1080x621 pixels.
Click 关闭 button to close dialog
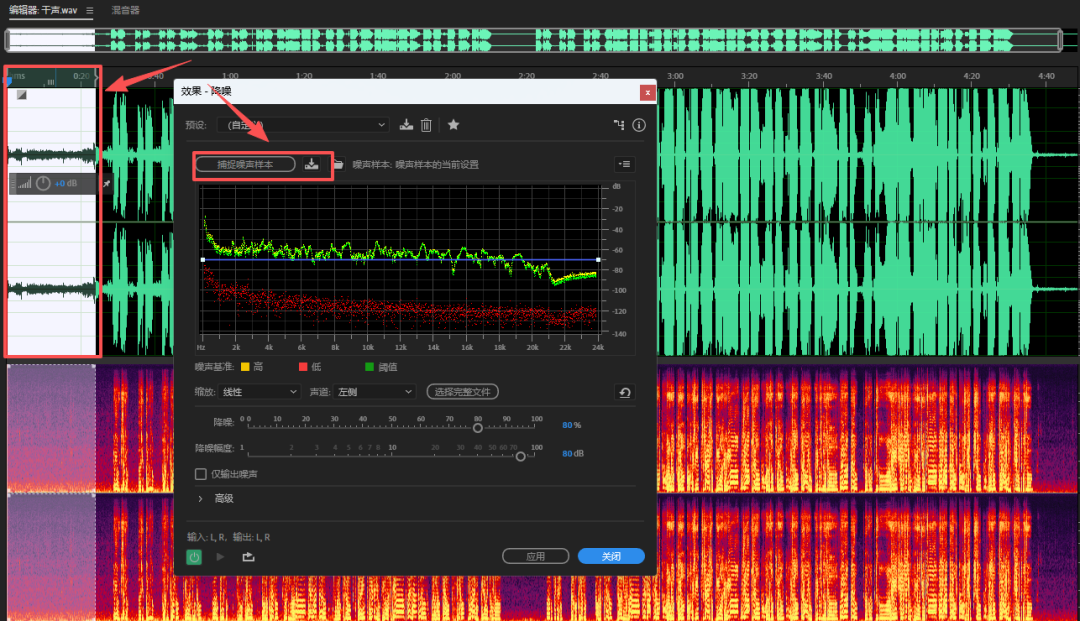tap(611, 556)
